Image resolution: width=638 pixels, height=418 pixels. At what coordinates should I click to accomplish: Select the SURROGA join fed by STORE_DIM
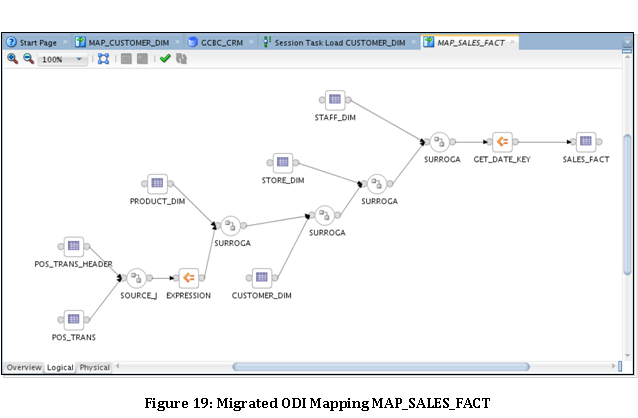tap(377, 184)
